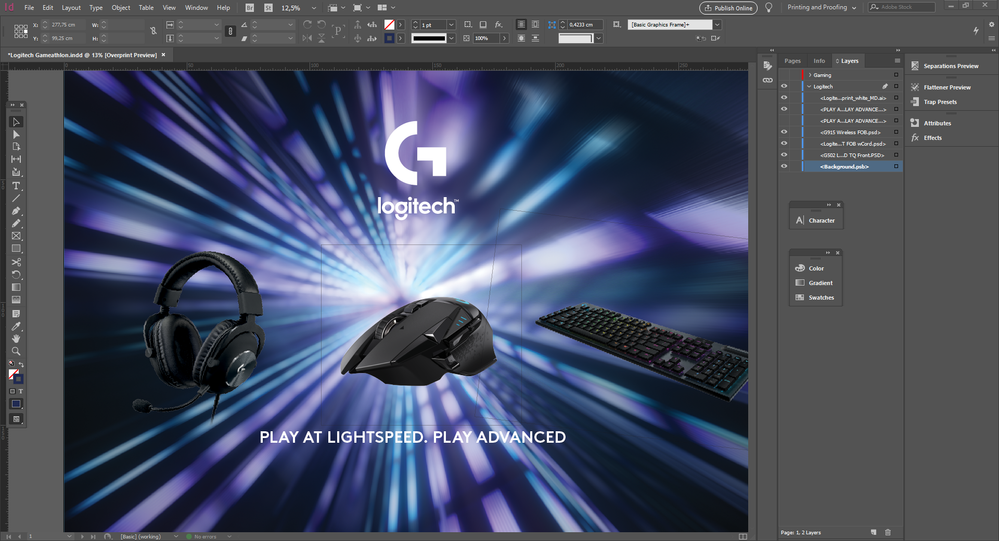
Task: Click the Adobe Stock search field
Action: point(902,7)
